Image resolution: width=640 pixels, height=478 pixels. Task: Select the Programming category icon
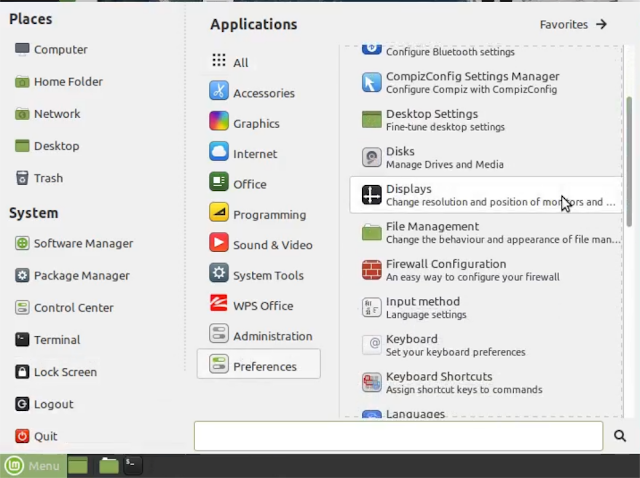click(x=219, y=212)
